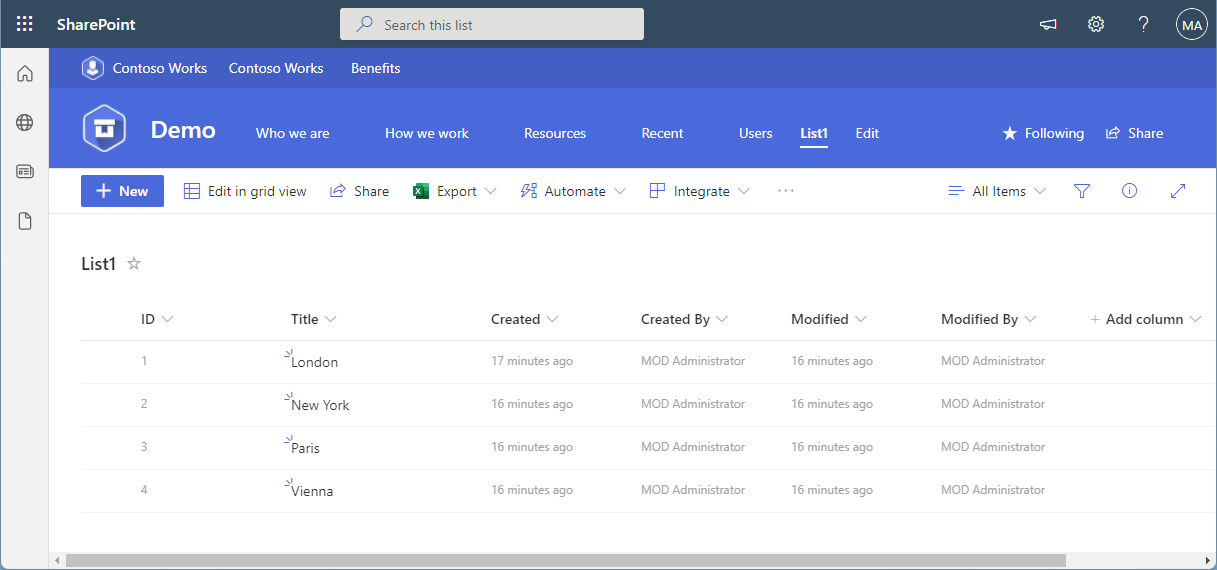1217x570 pixels.
Task: Click the globe My Sites sidebar icon
Action: click(25, 123)
